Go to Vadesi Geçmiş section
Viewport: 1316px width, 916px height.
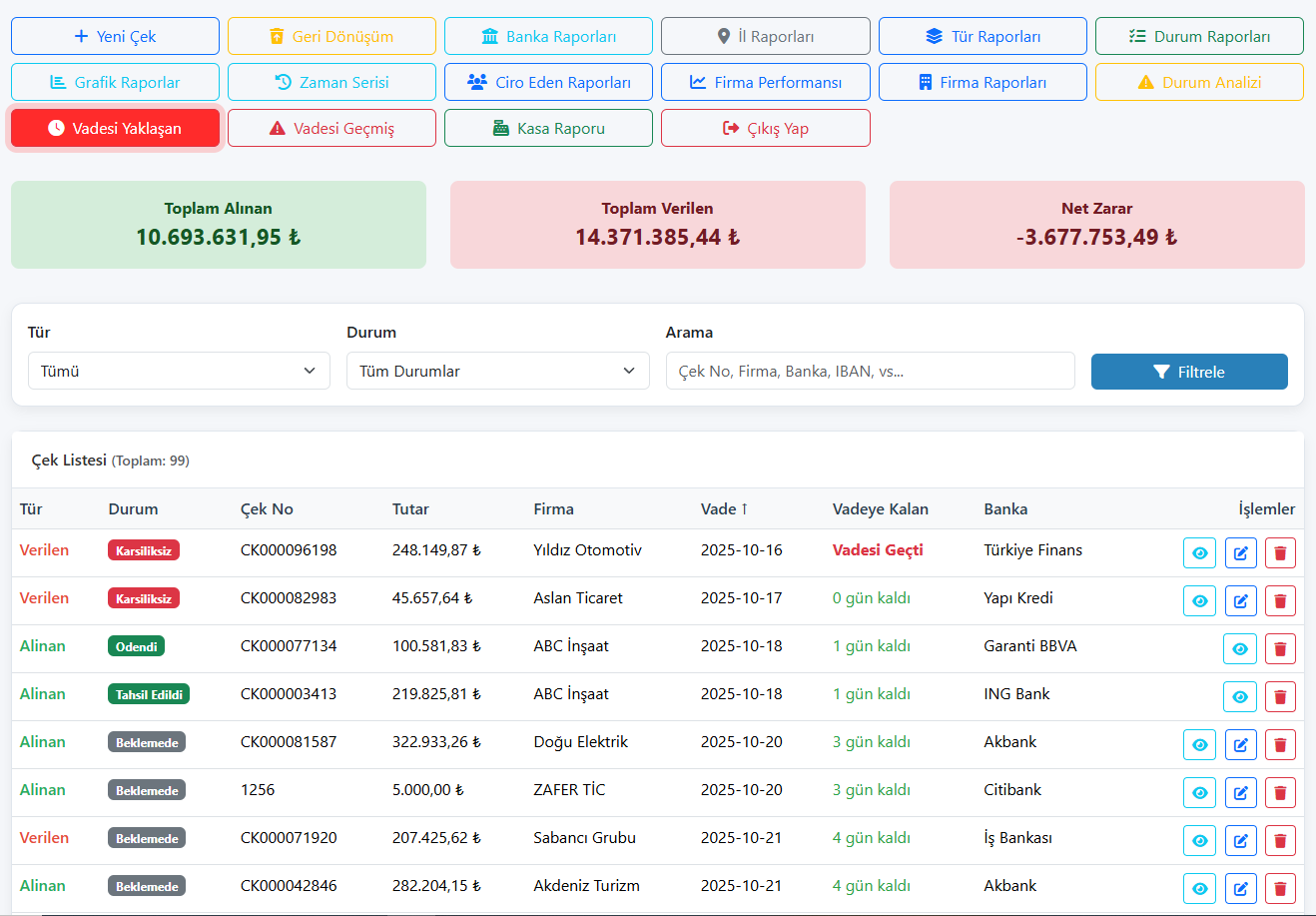click(331, 128)
